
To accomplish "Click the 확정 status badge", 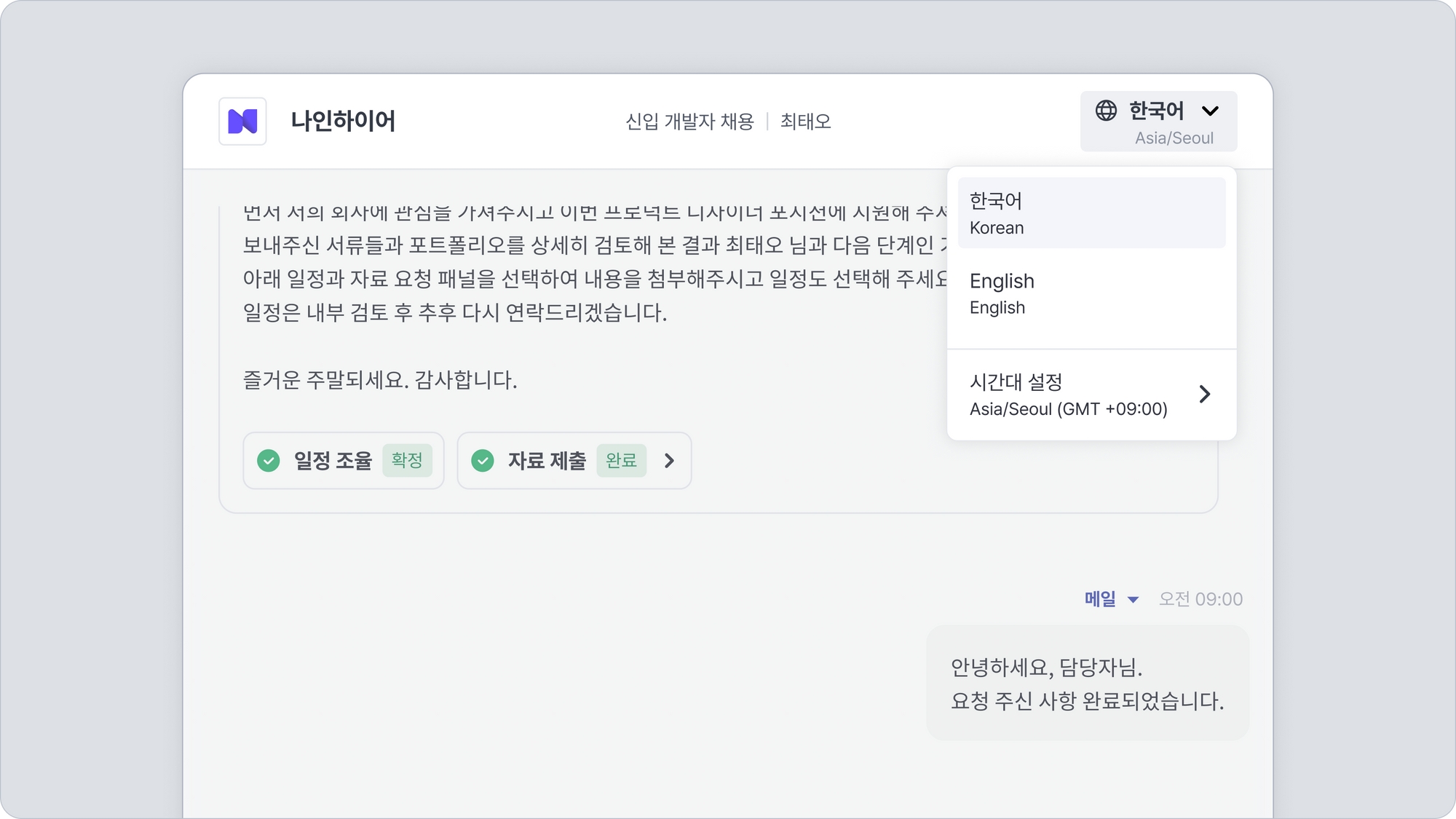I will point(407,461).
